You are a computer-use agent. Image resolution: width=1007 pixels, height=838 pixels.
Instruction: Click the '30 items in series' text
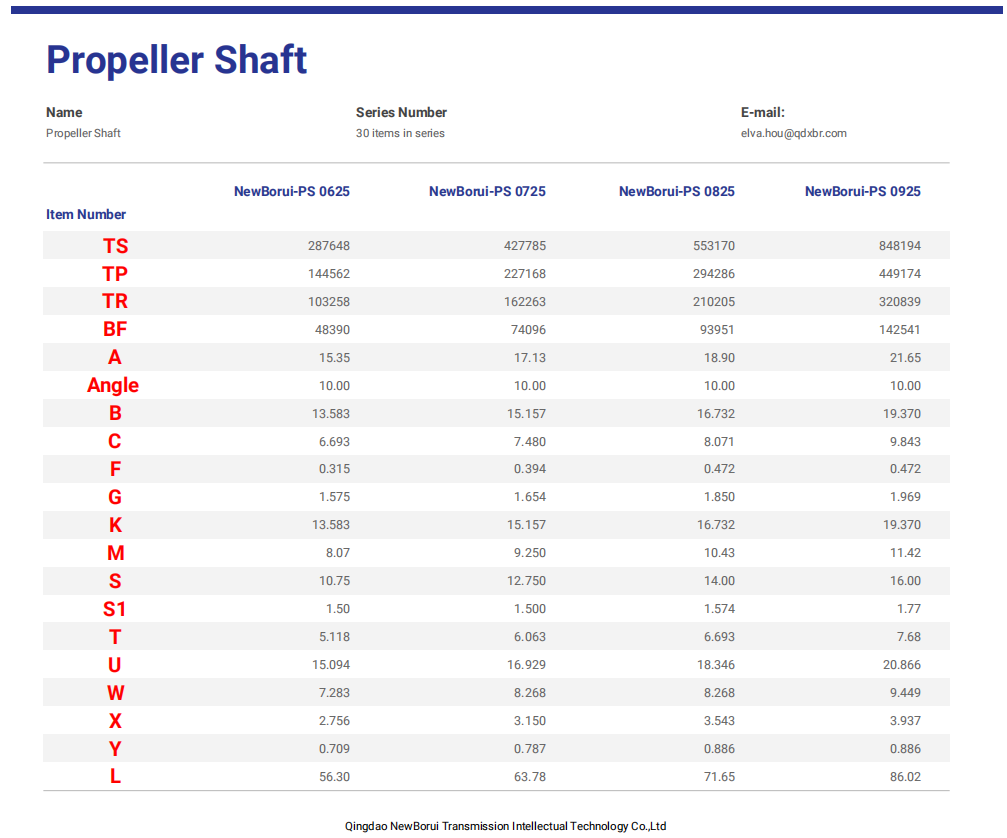400,133
